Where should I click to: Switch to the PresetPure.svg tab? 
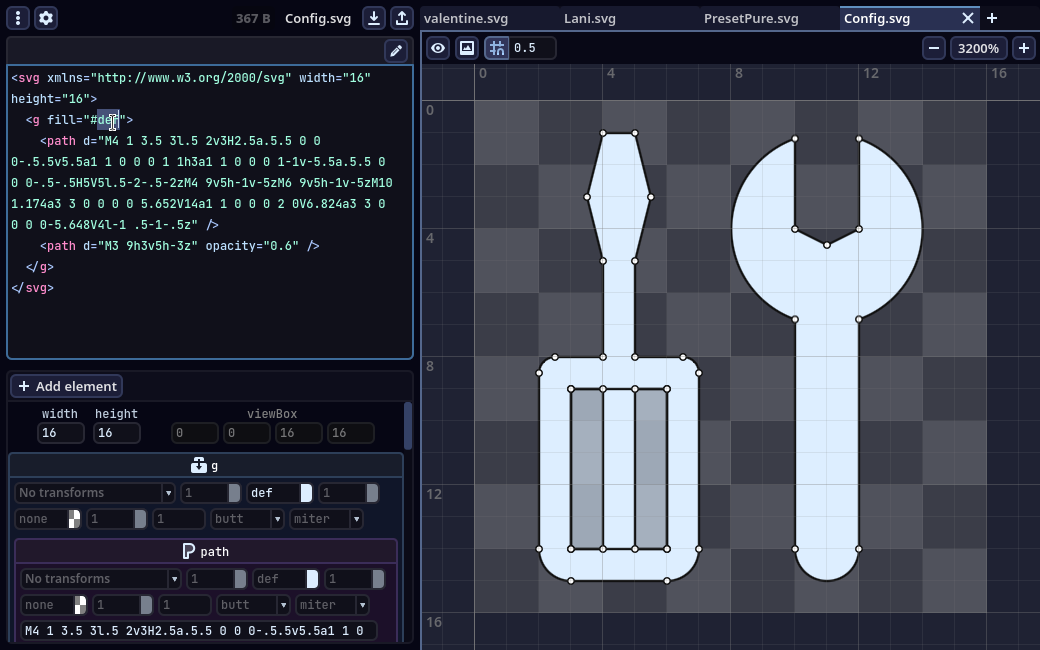[769, 19]
